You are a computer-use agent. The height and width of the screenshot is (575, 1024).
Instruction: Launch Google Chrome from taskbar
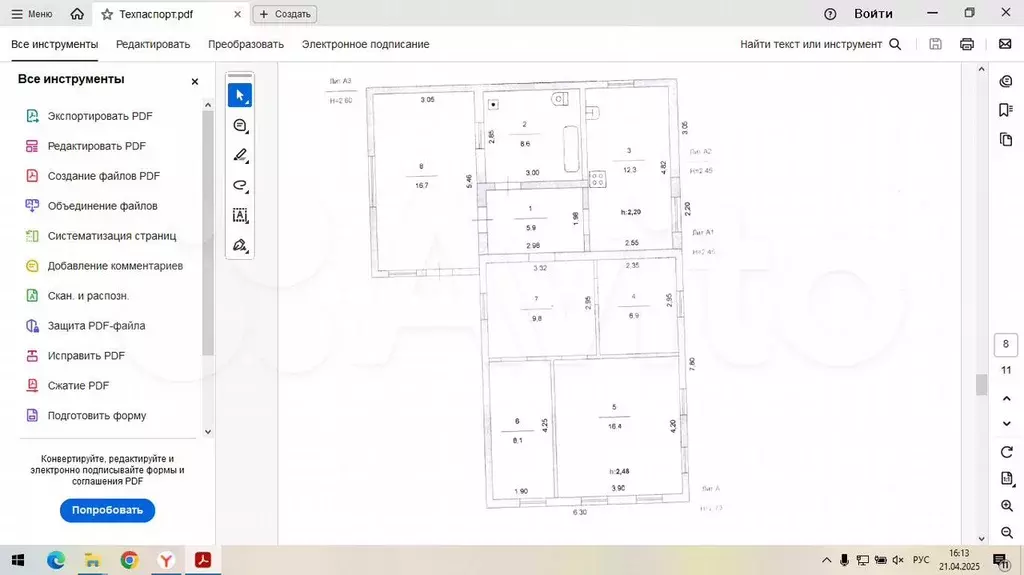click(129, 560)
